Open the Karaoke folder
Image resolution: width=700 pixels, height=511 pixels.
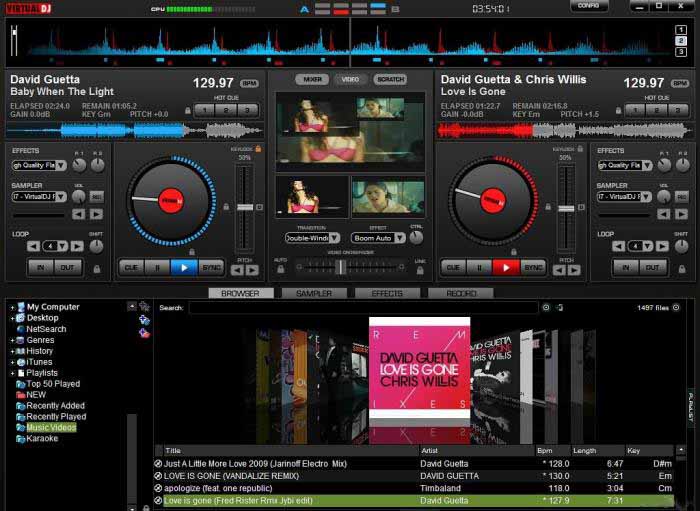pyautogui.click(x=42, y=439)
